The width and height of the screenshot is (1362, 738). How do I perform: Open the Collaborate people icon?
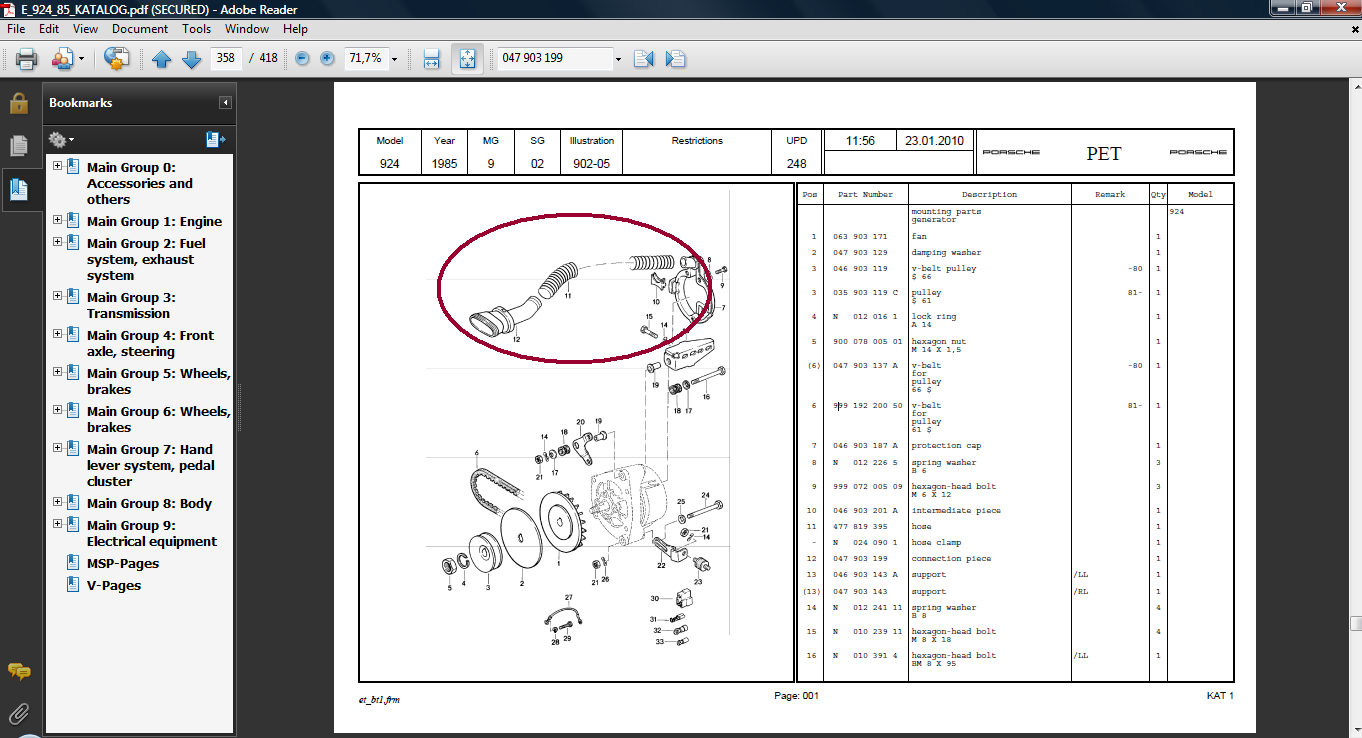pos(62,59)
